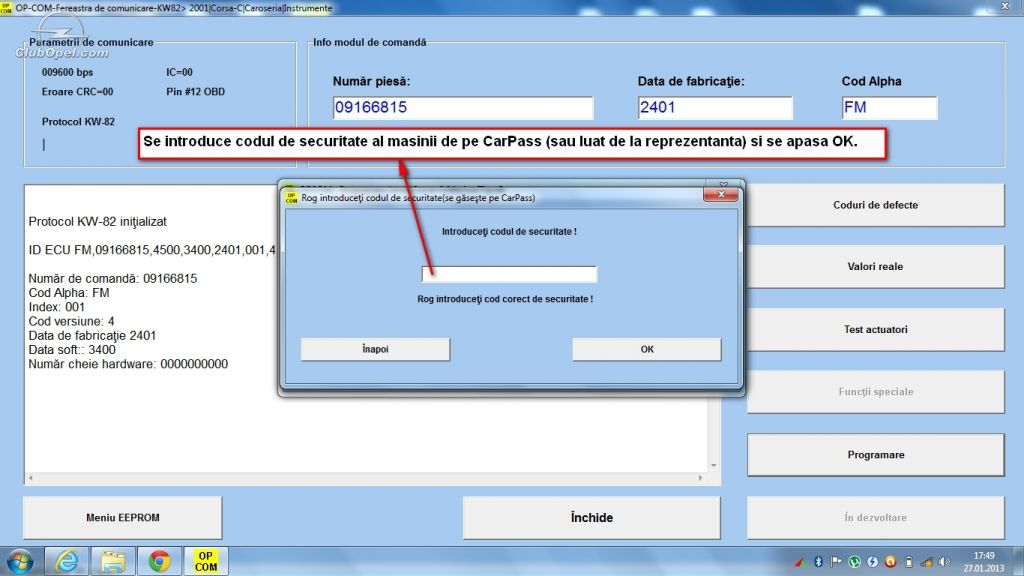Viewport: 1024px width, 576px height.
Task: Open the taskbar clock showing 17:49
Action: click(984, 562)
